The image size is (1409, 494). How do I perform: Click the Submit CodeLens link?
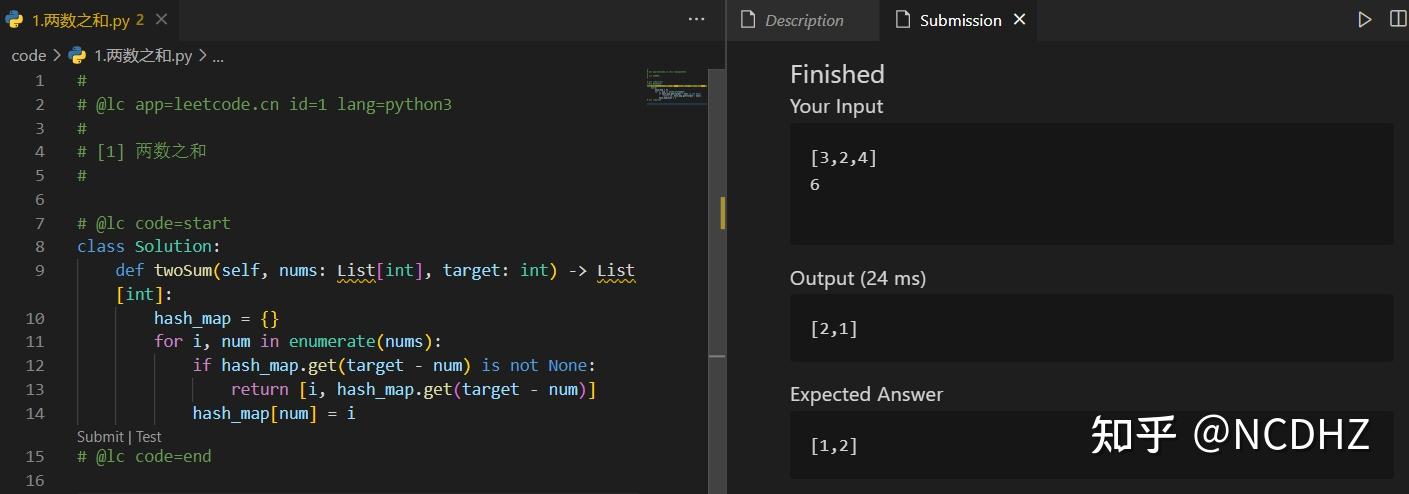pyautogui.click(x=100, y=436)
